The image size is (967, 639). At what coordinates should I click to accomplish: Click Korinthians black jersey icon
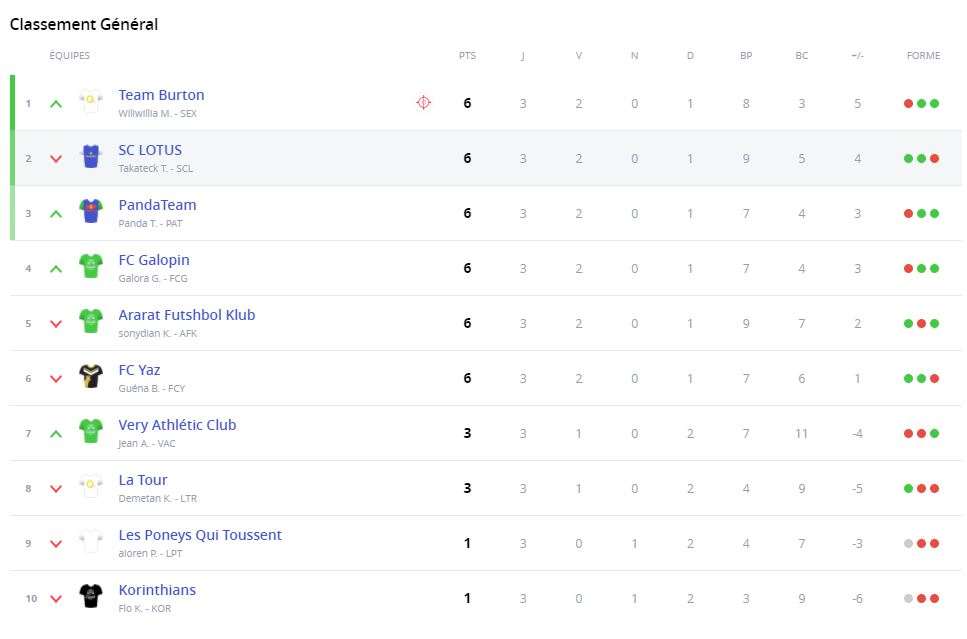pyautogui.click(x=91, y=597)
